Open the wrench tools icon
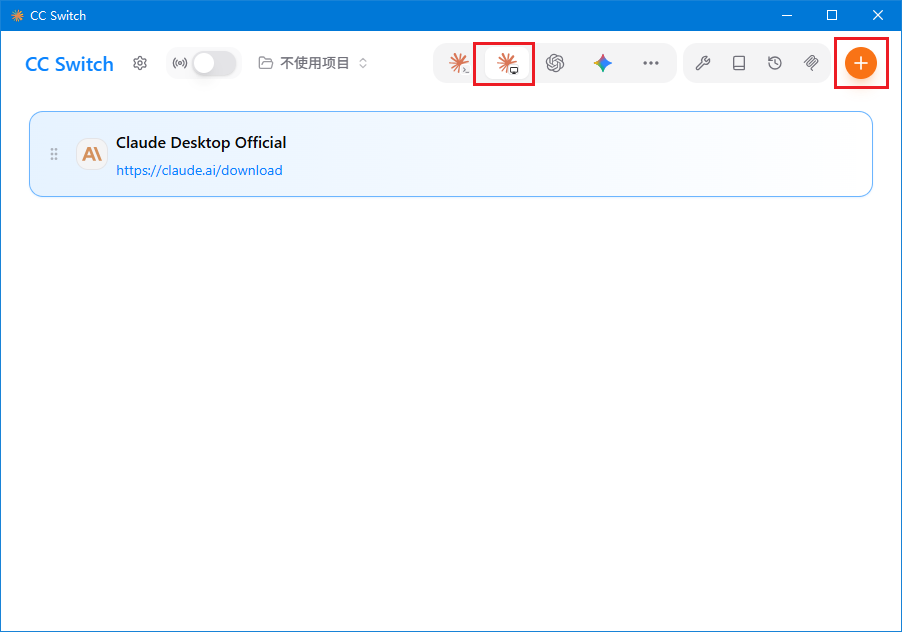 pyautogui.click(x=702, y=63)
